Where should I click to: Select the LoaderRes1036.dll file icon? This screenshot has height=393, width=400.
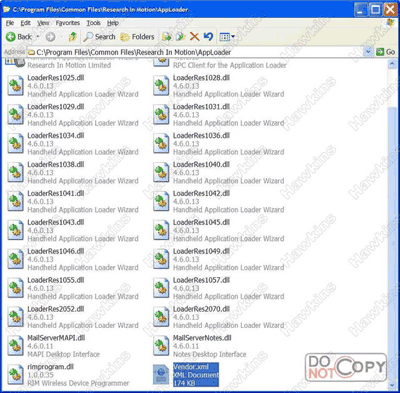[161, 144]
